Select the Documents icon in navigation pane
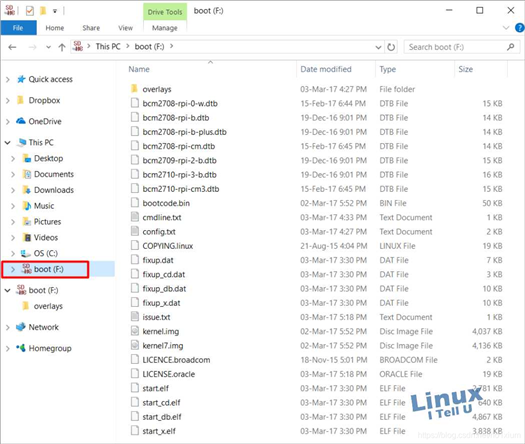This screenshot has width=525, height=444. (26, 174)
